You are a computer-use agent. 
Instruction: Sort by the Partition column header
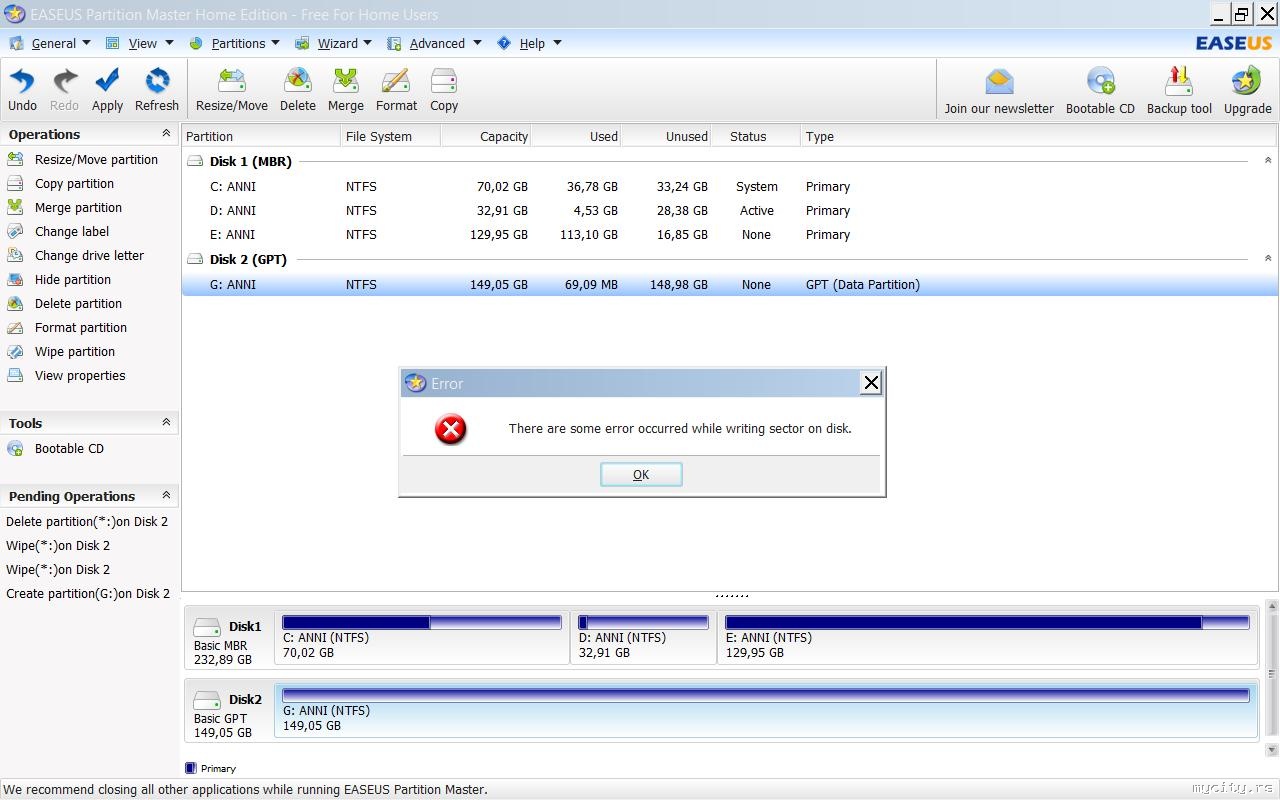pyautogui.click(x=261, y=137)
